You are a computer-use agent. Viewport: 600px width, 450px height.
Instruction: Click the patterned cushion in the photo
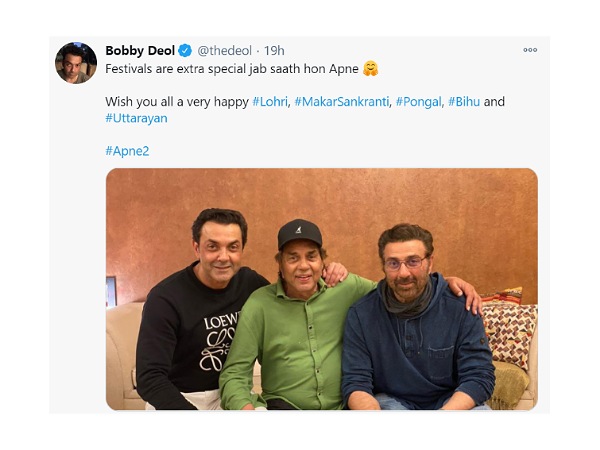point(509,328)
